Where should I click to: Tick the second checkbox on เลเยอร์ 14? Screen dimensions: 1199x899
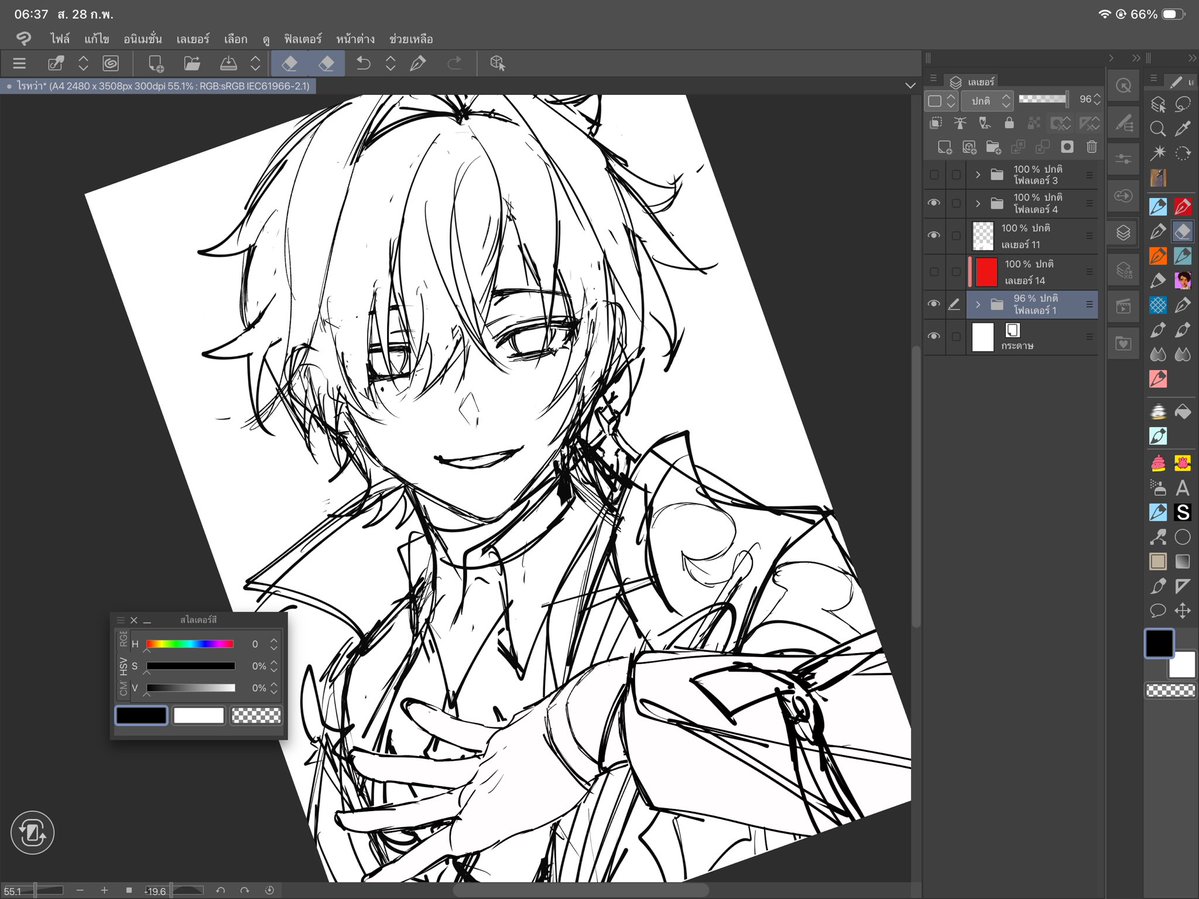click(956, 271)
